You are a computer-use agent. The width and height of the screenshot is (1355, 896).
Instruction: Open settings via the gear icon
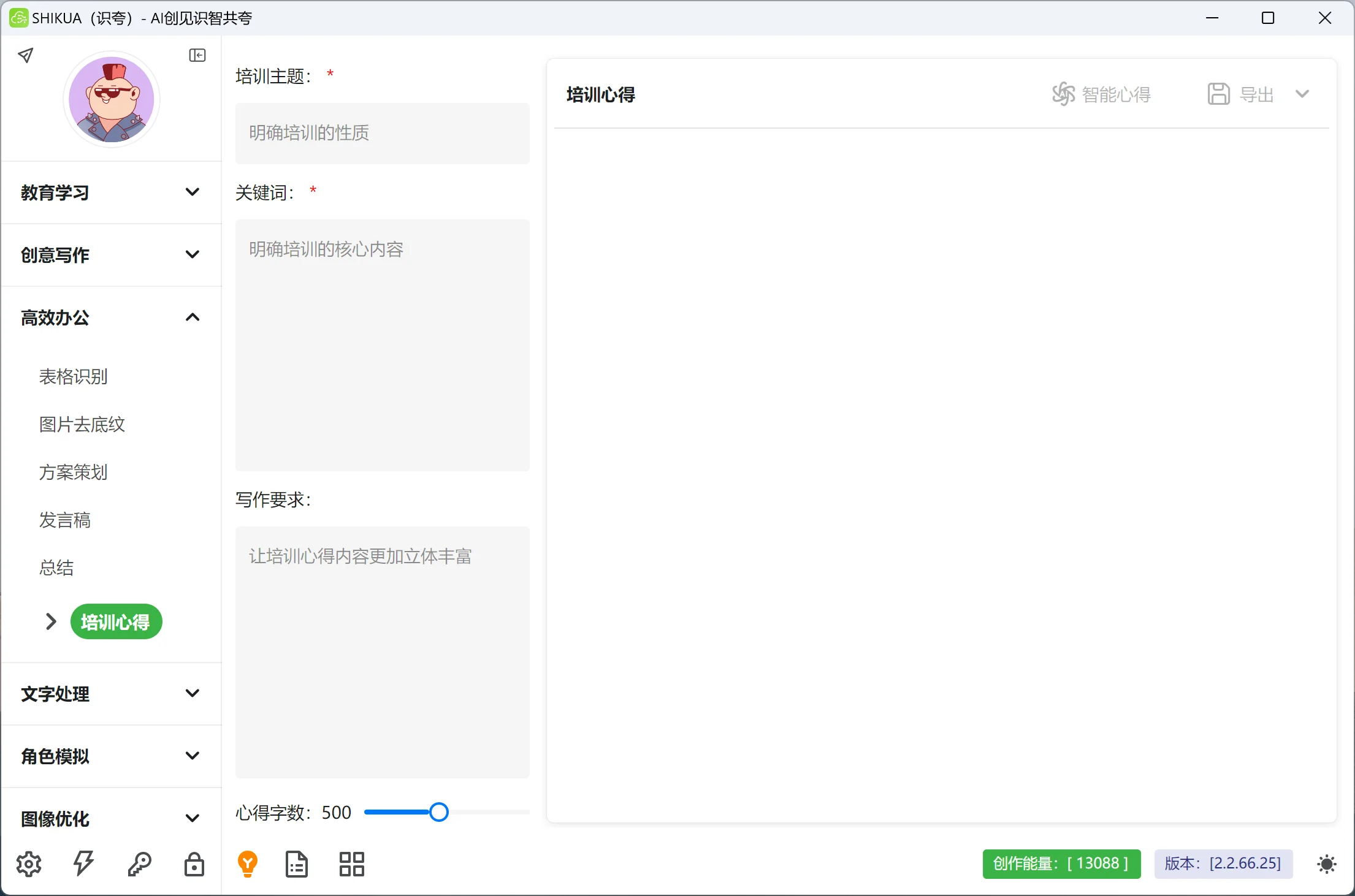29,864
